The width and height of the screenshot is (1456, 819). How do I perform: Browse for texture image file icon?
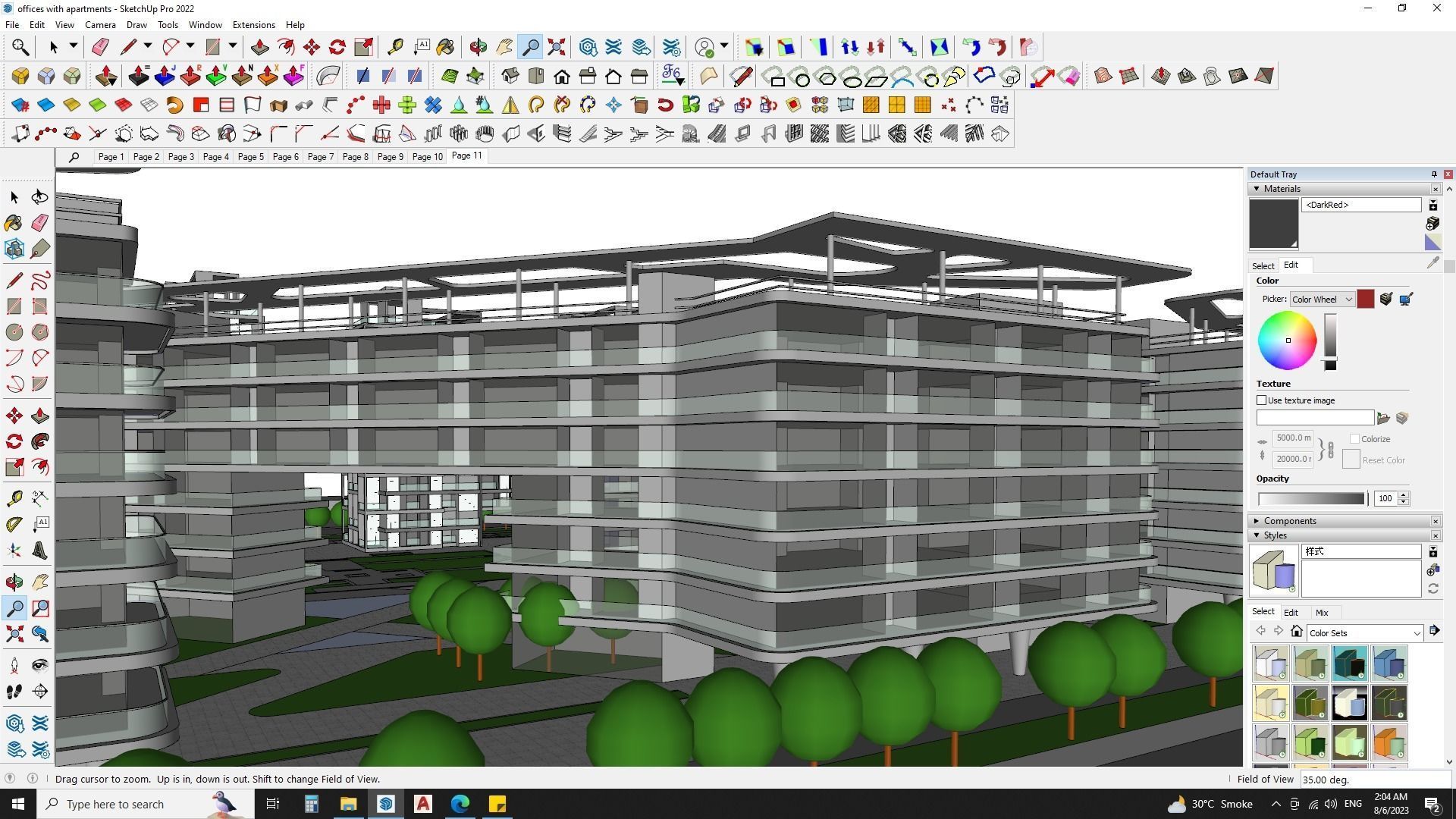click(x=1383, y=418)
